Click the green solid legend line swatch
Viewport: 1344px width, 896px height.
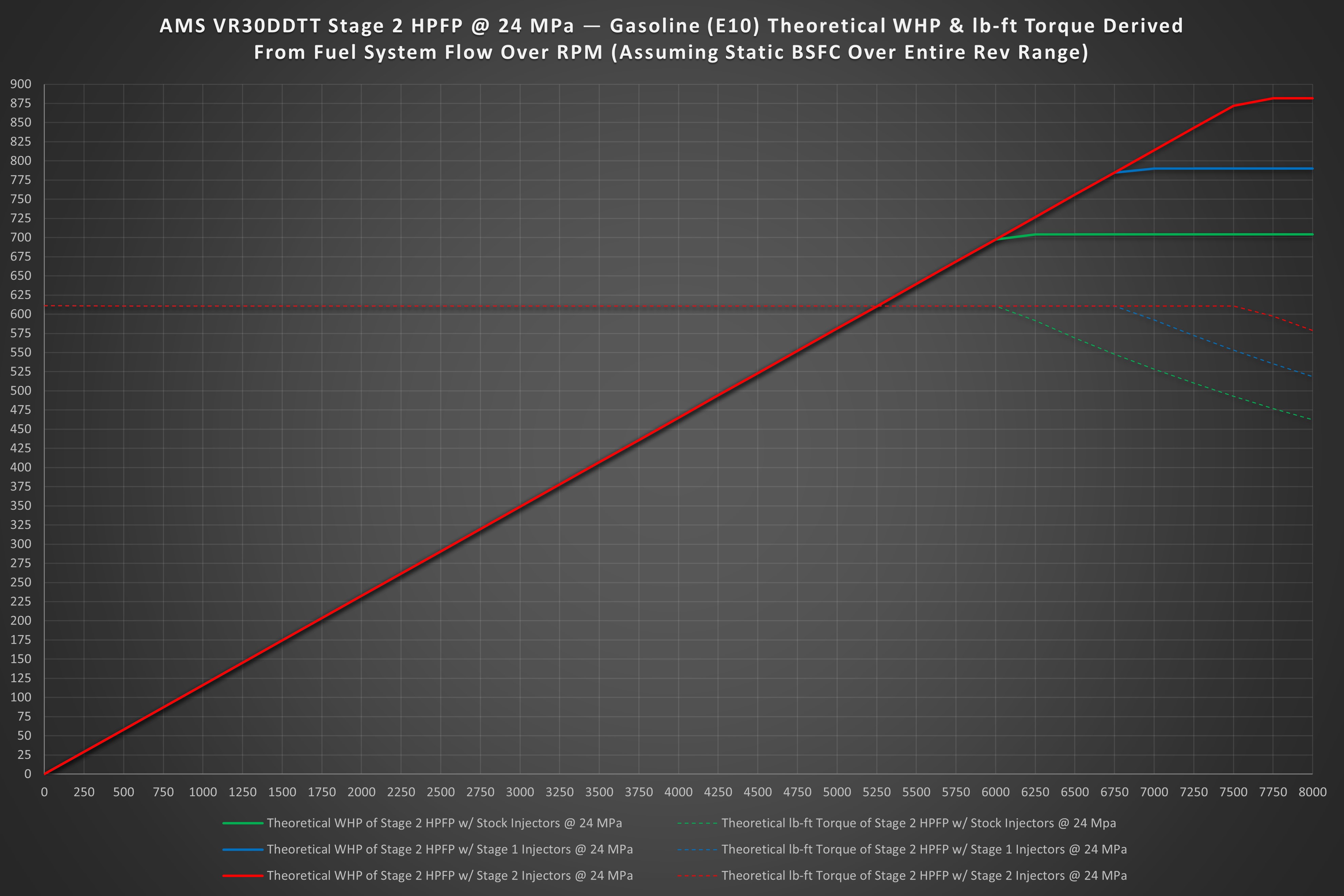pyautogui.click(x=243, y=823)
